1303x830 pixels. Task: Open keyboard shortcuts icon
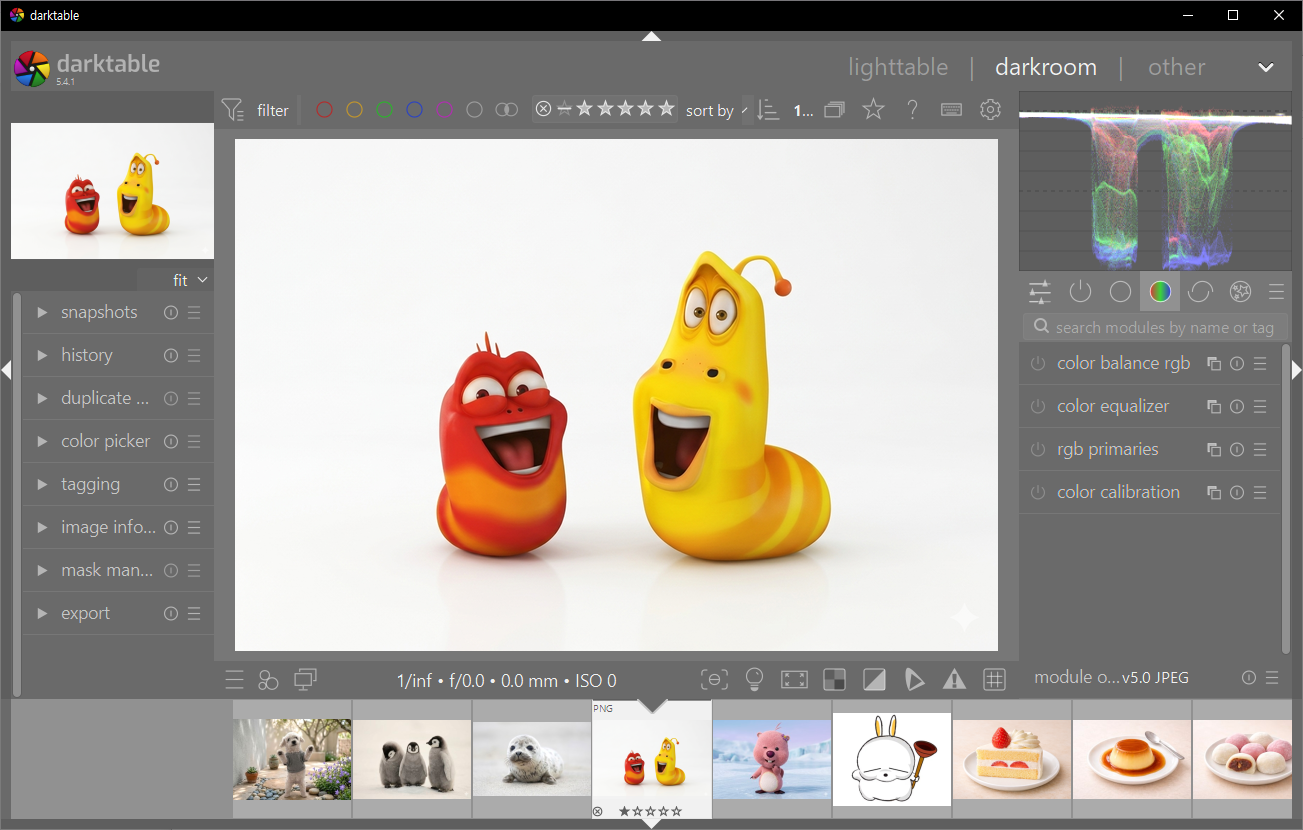click(x=951, y=110)
